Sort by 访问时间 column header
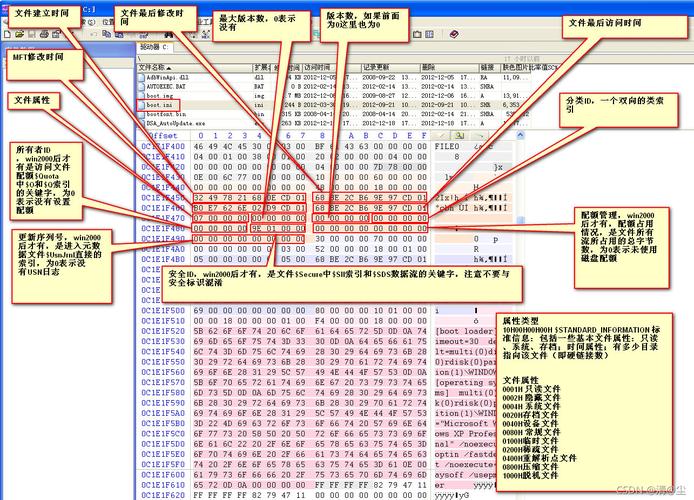Viewport: 694px width, 500px height. [x=331, y=67]
